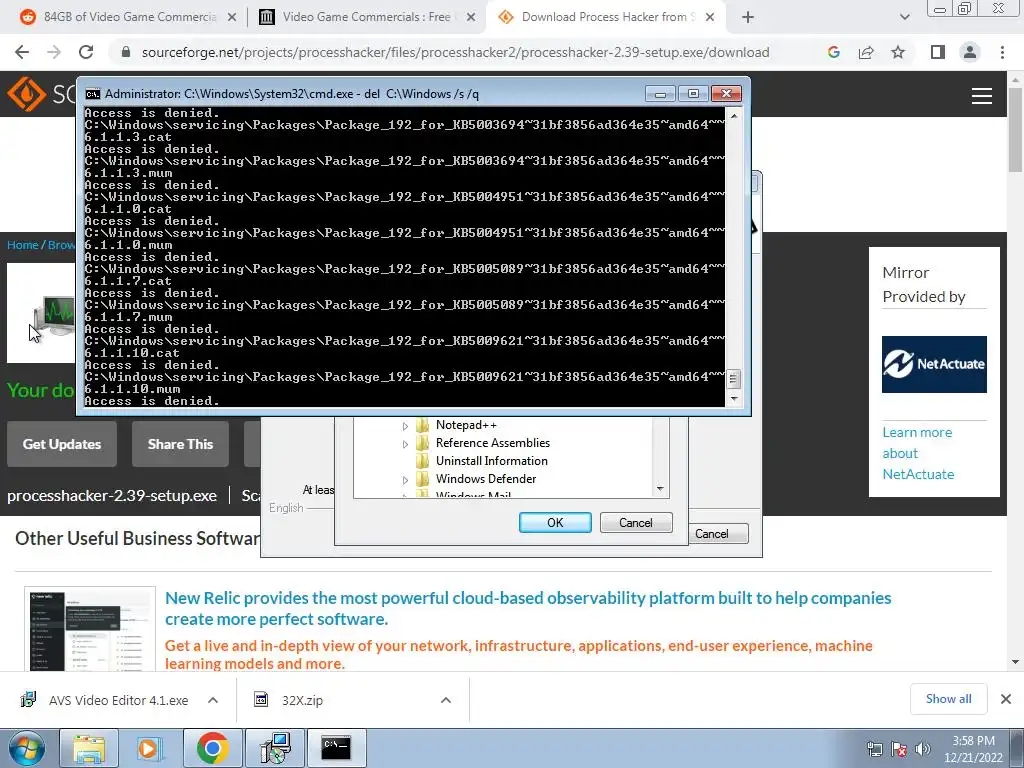Close the downloads bar
Image resolution: width=1024 pixels, height=768 pixels.
1006,699
